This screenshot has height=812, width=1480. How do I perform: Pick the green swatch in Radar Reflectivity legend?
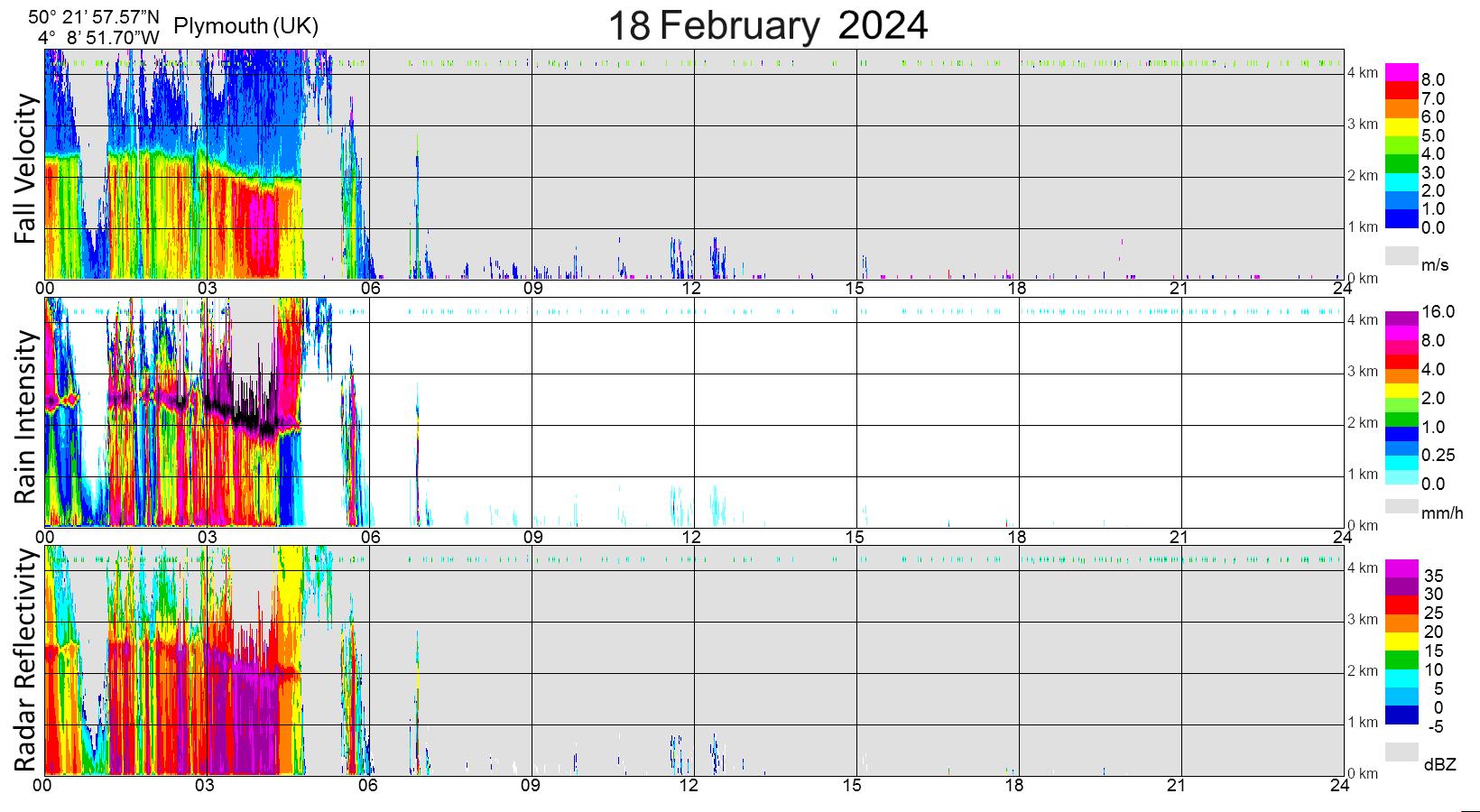click(1402, 660)
